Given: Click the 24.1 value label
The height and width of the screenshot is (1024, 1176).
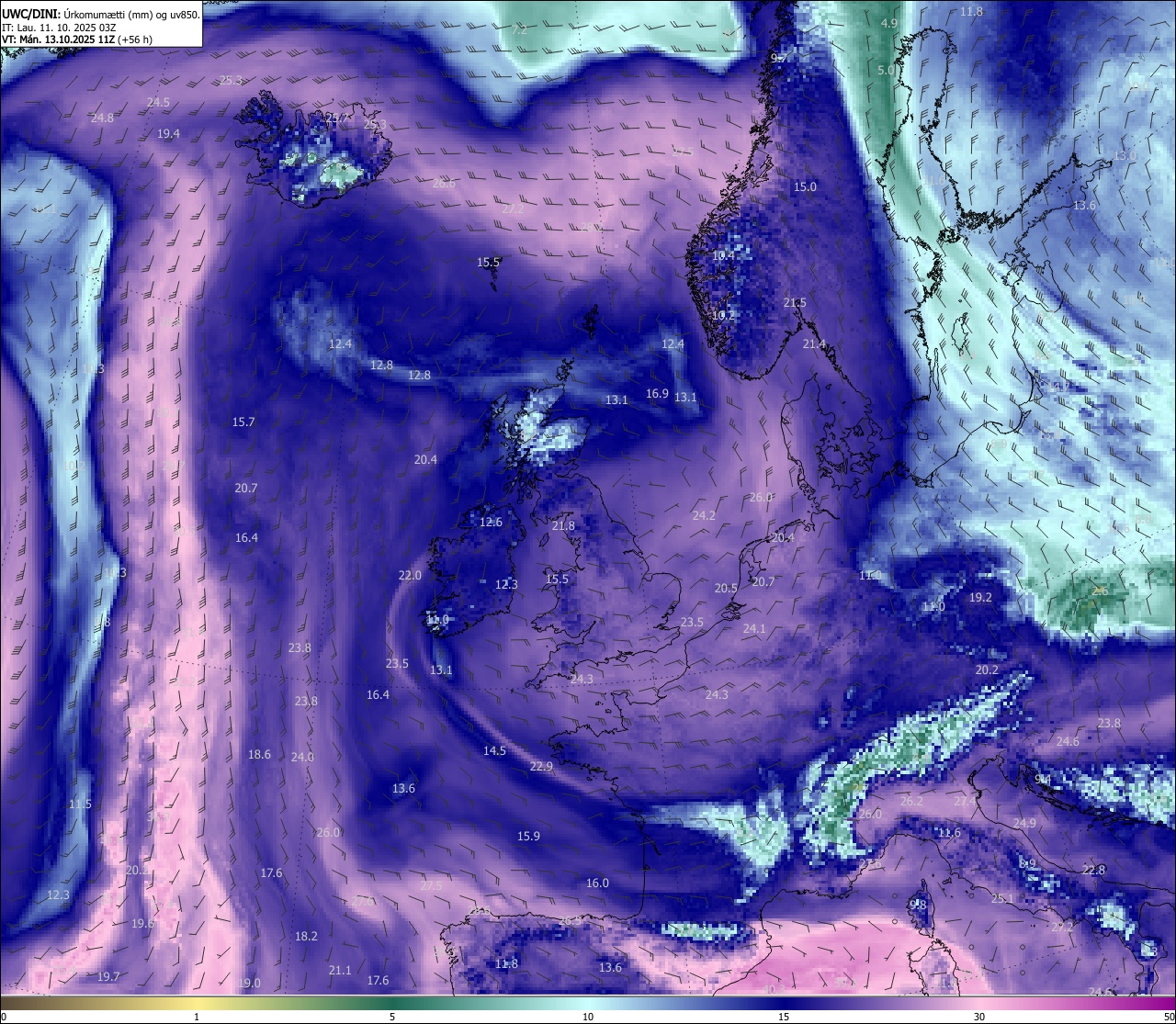Looking at the screenshot, I should (x=754, y=628).
